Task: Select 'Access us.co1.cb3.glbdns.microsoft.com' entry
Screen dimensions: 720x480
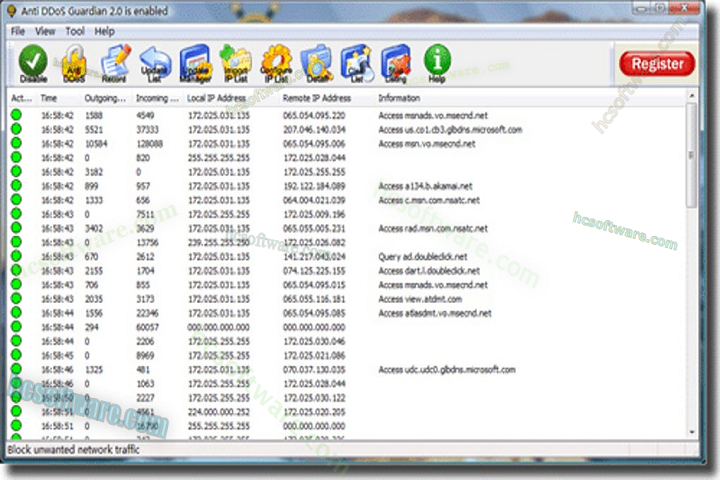Action: [450, 130]
